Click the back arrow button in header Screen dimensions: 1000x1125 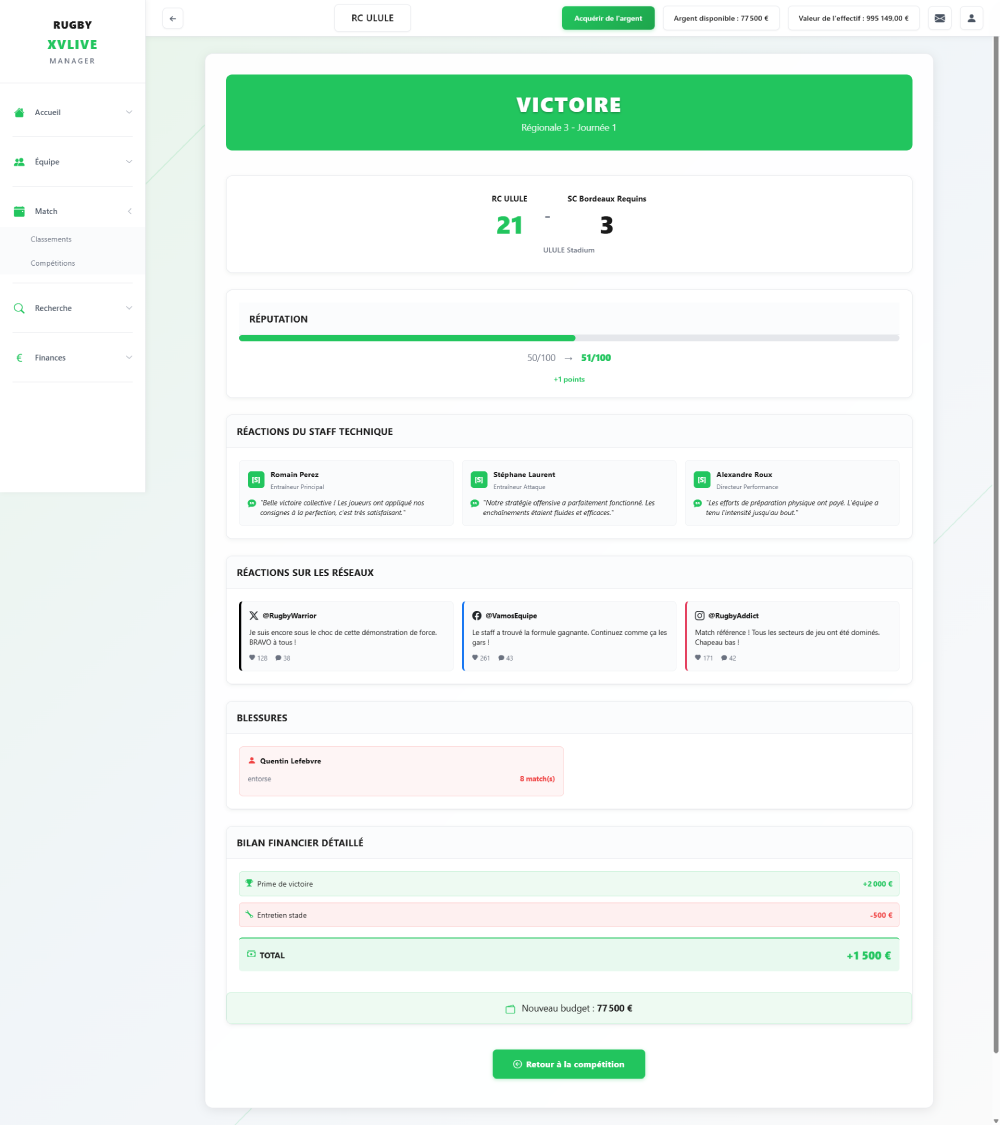173,18
